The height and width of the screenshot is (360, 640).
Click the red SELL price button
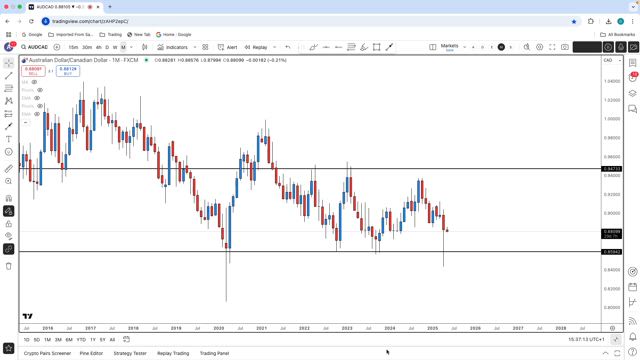[x=33, y=71]
